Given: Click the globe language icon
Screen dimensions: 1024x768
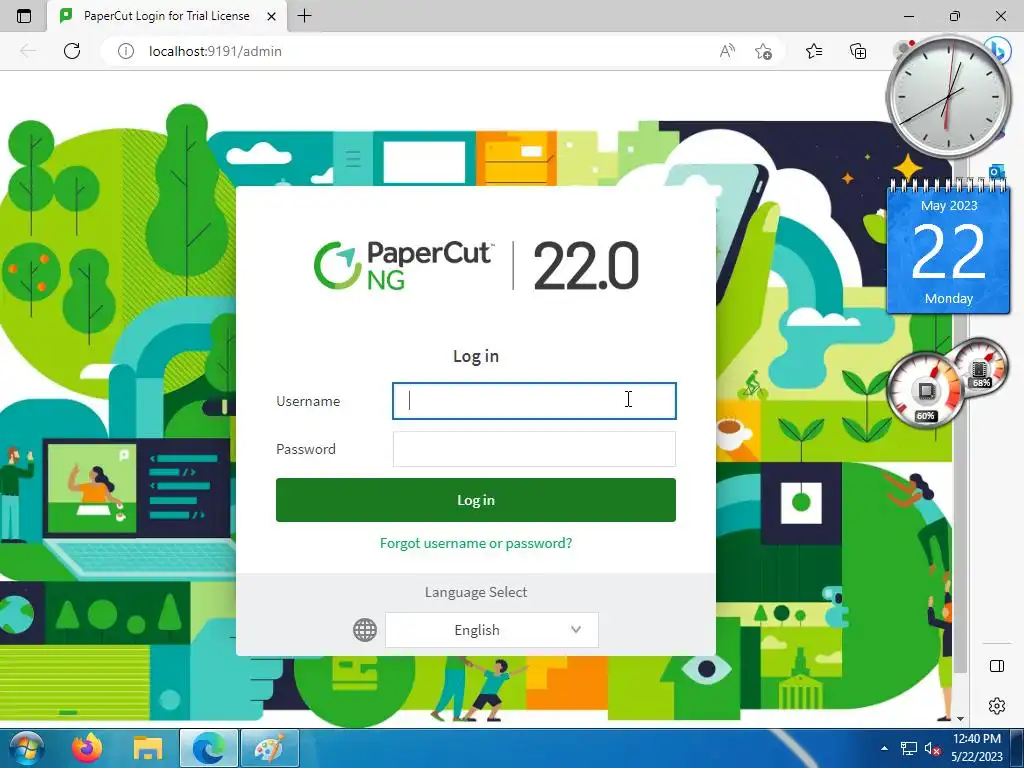Looking at the screenshot, I should point(365,630).
